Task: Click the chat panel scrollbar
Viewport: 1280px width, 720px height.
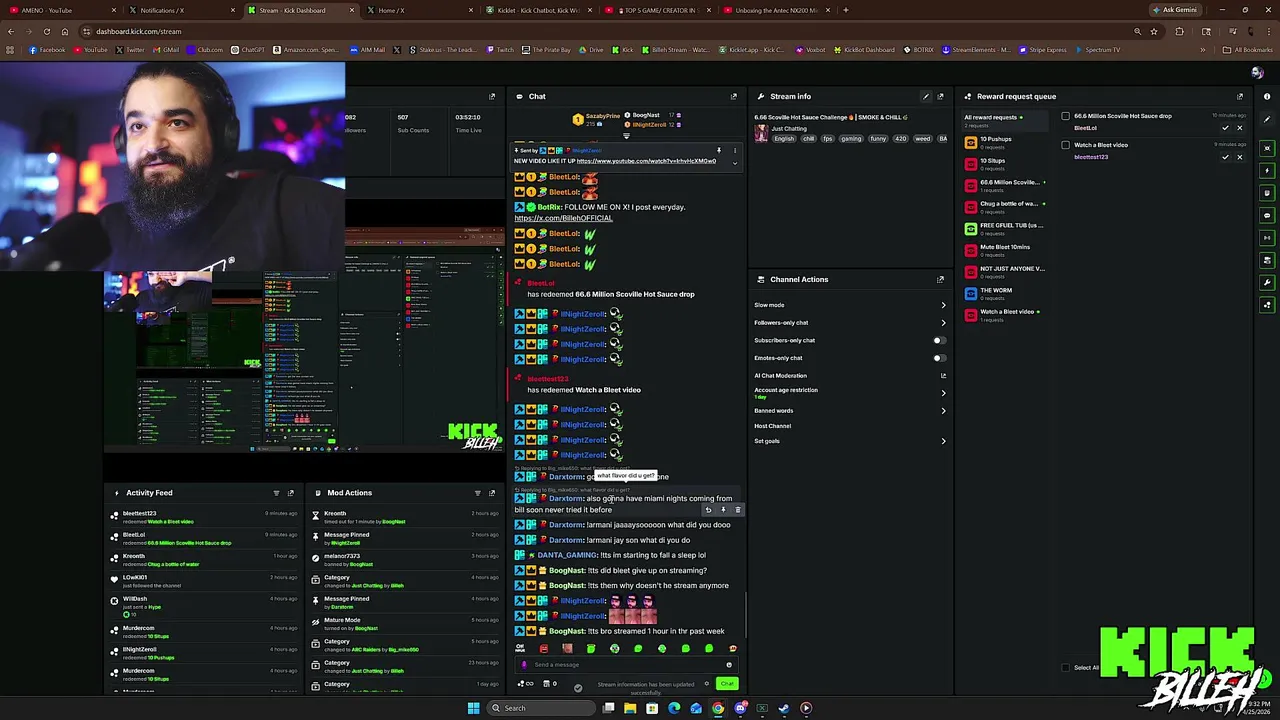Action: click(x=745, y=615)
